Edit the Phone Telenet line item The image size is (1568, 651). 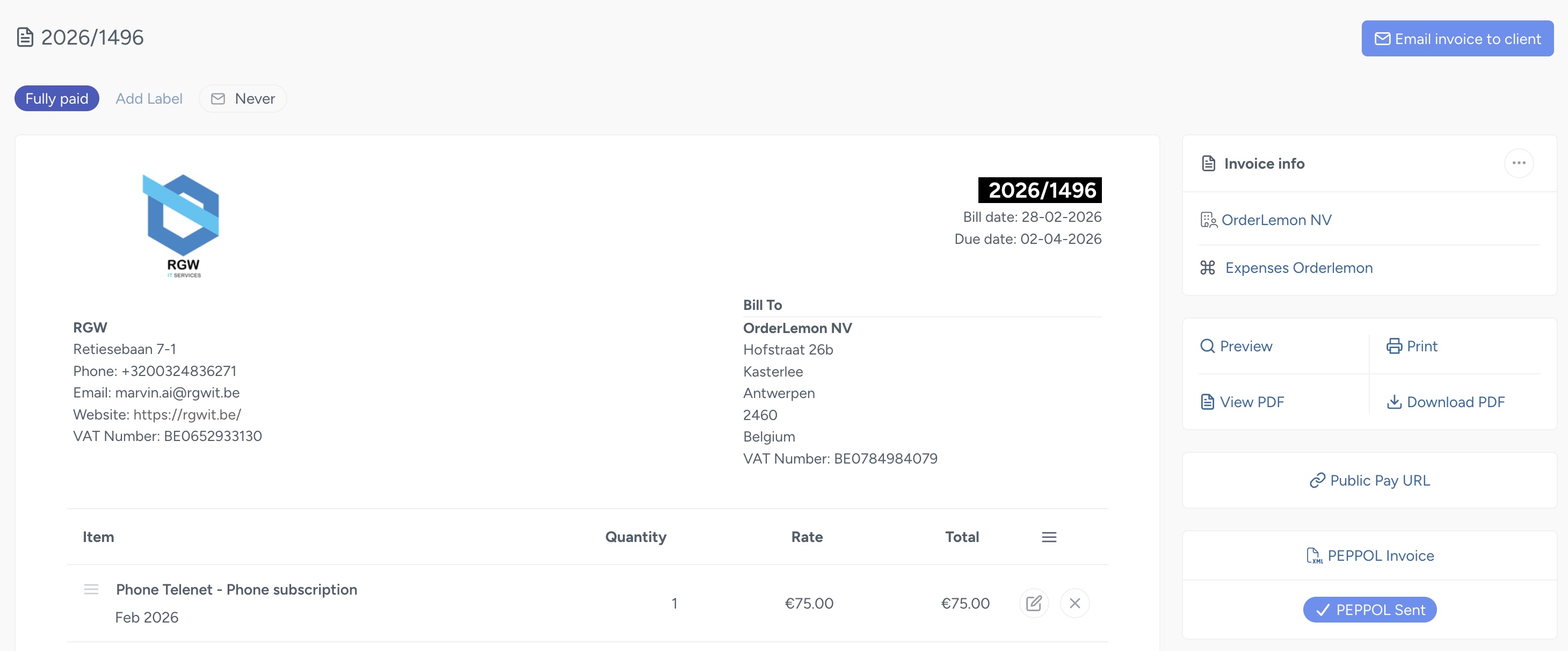[1034, 603]
